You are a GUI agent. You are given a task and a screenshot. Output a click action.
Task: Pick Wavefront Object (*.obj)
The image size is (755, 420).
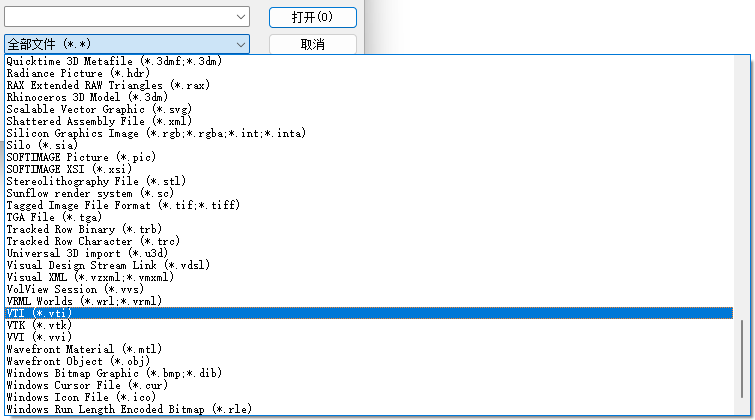coord(369,361)
